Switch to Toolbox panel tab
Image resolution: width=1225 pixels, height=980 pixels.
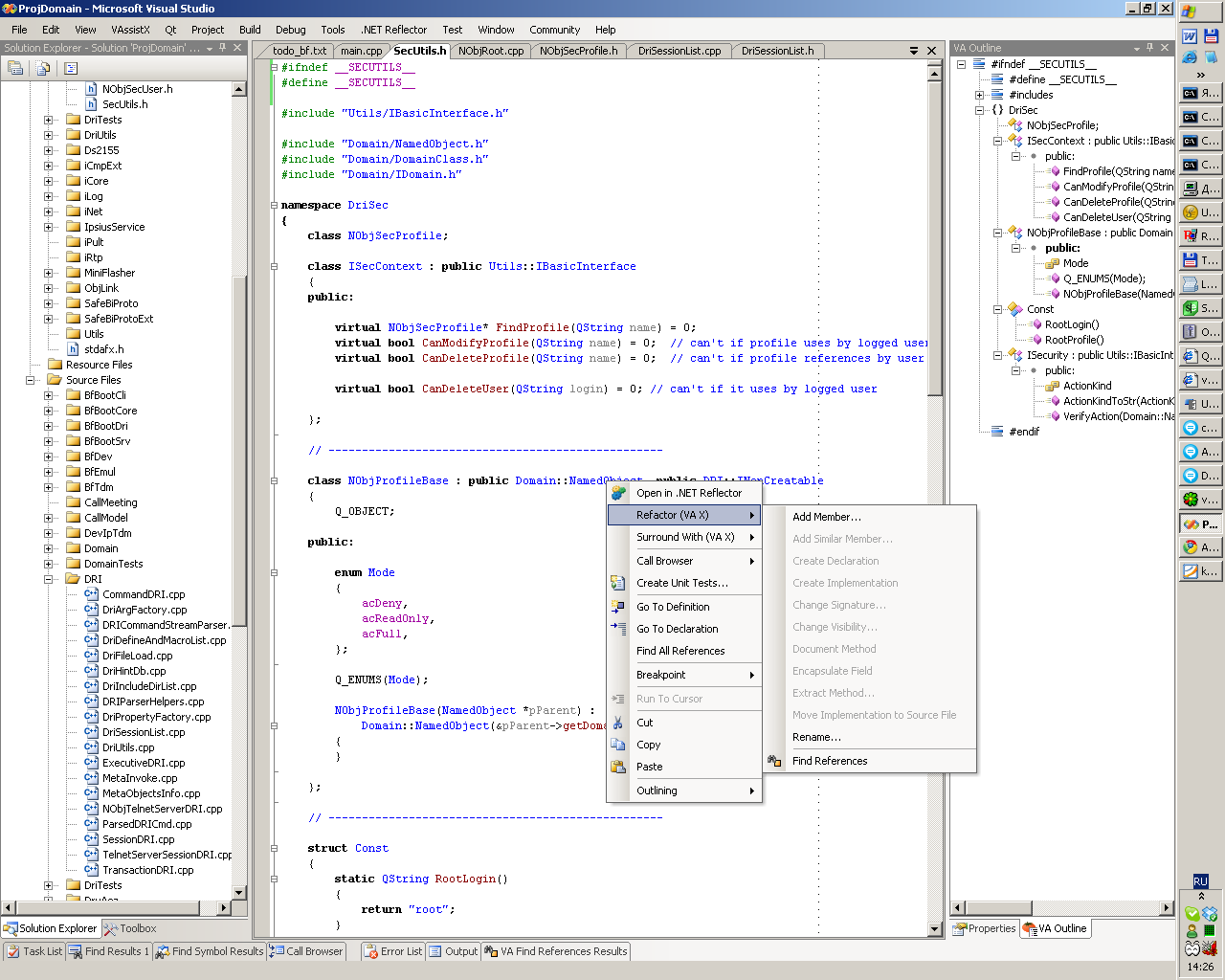[130, 928]
